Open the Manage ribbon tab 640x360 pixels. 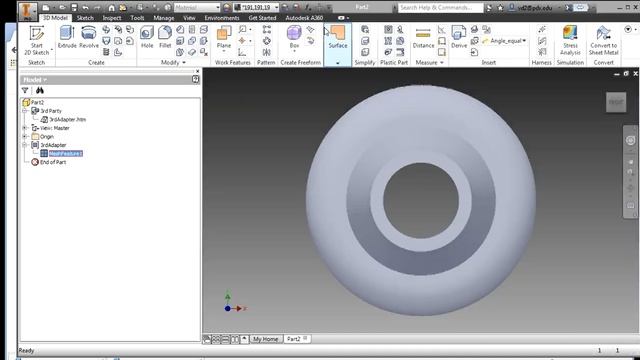(164, 18)
